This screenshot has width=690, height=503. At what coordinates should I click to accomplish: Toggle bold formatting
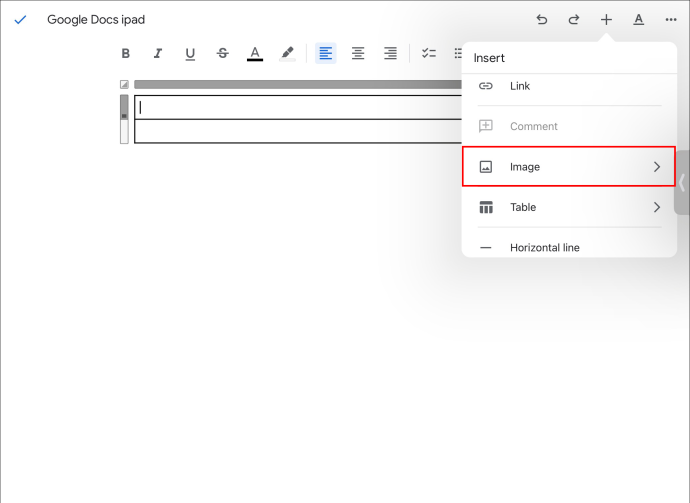coord(125,53)
